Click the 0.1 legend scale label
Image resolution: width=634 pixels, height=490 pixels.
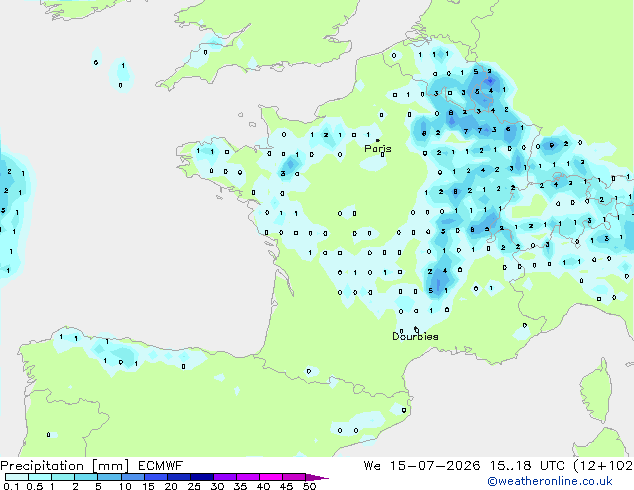pos(12,486)
